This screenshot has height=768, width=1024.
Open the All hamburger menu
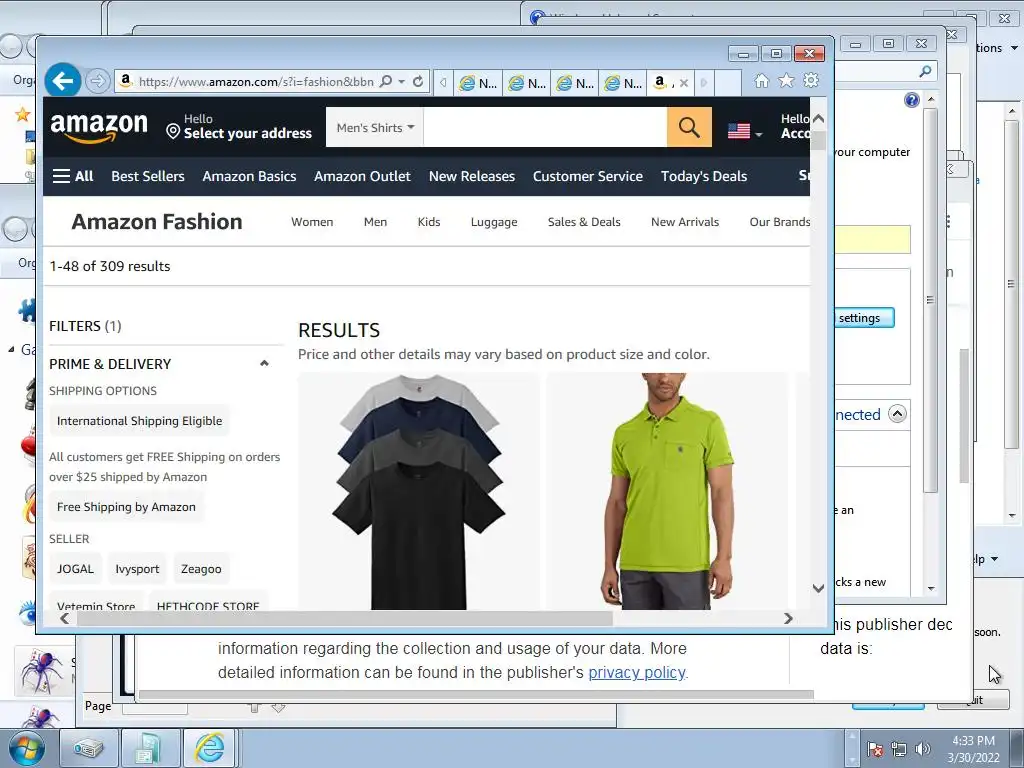72,176
